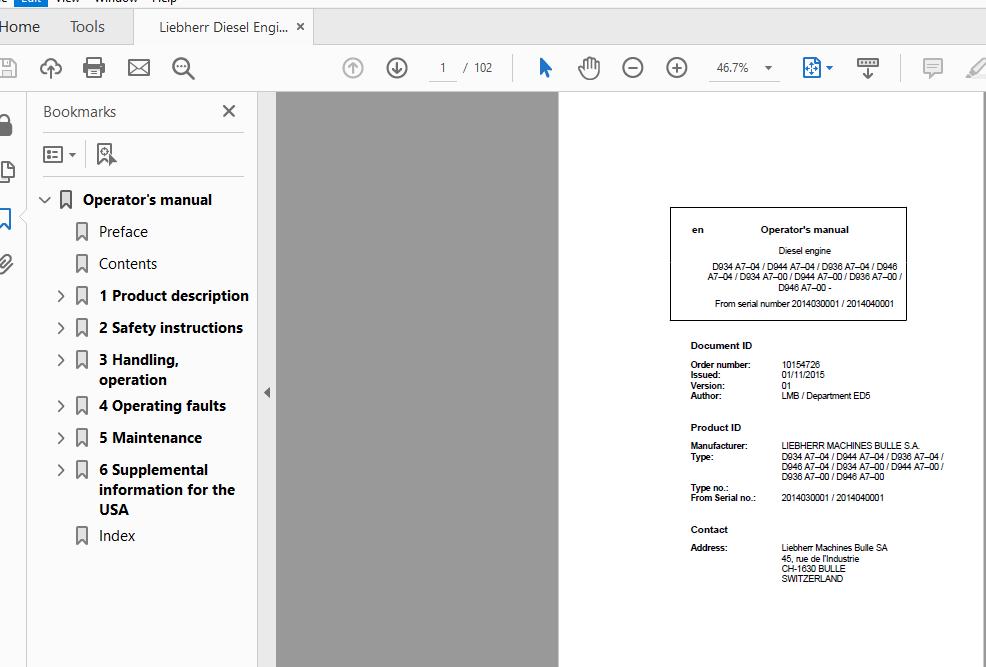Open Operator's manual bookmark
This screenshot has height=667, width=986.
point(147,200)
